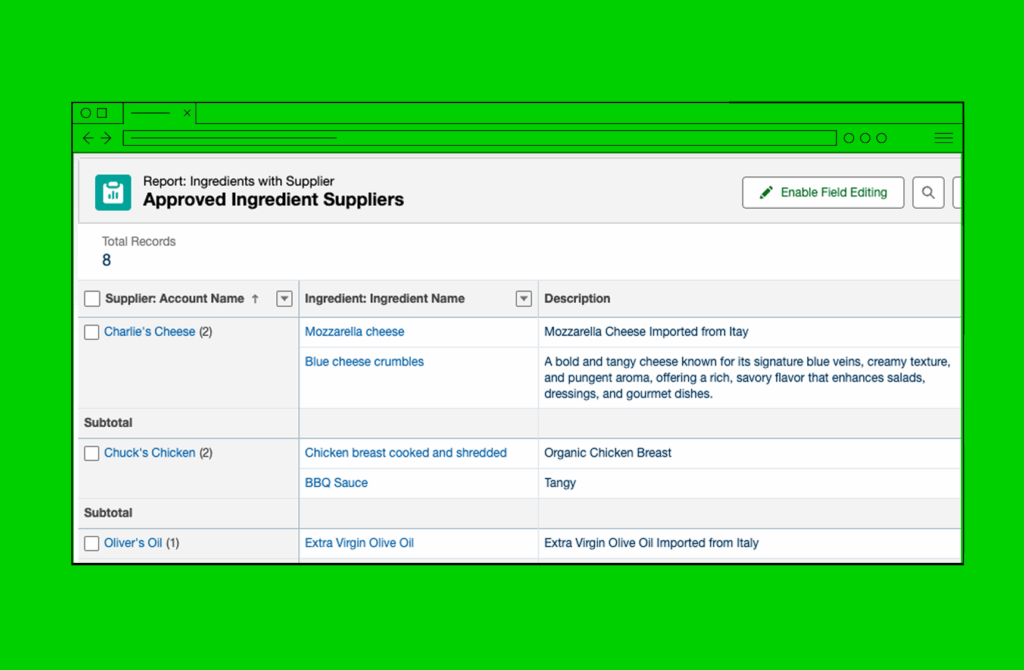The height and width of the screenshot is (670, 1024).
Task: Open the Mozzarella cheese ingredient link
Action: point(354,332)
